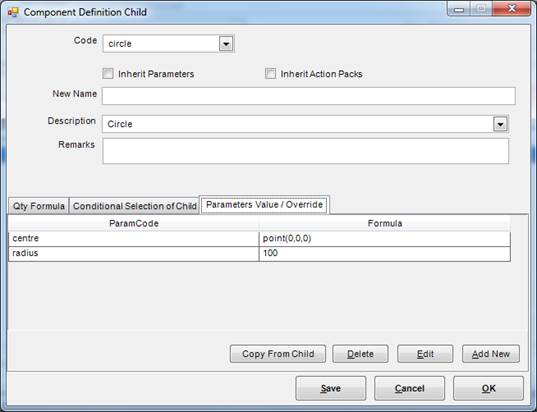Click inside the Remarks text area
Image resolution: width=537 pixels, height=412 pixels.
click(x=305, y=151)
